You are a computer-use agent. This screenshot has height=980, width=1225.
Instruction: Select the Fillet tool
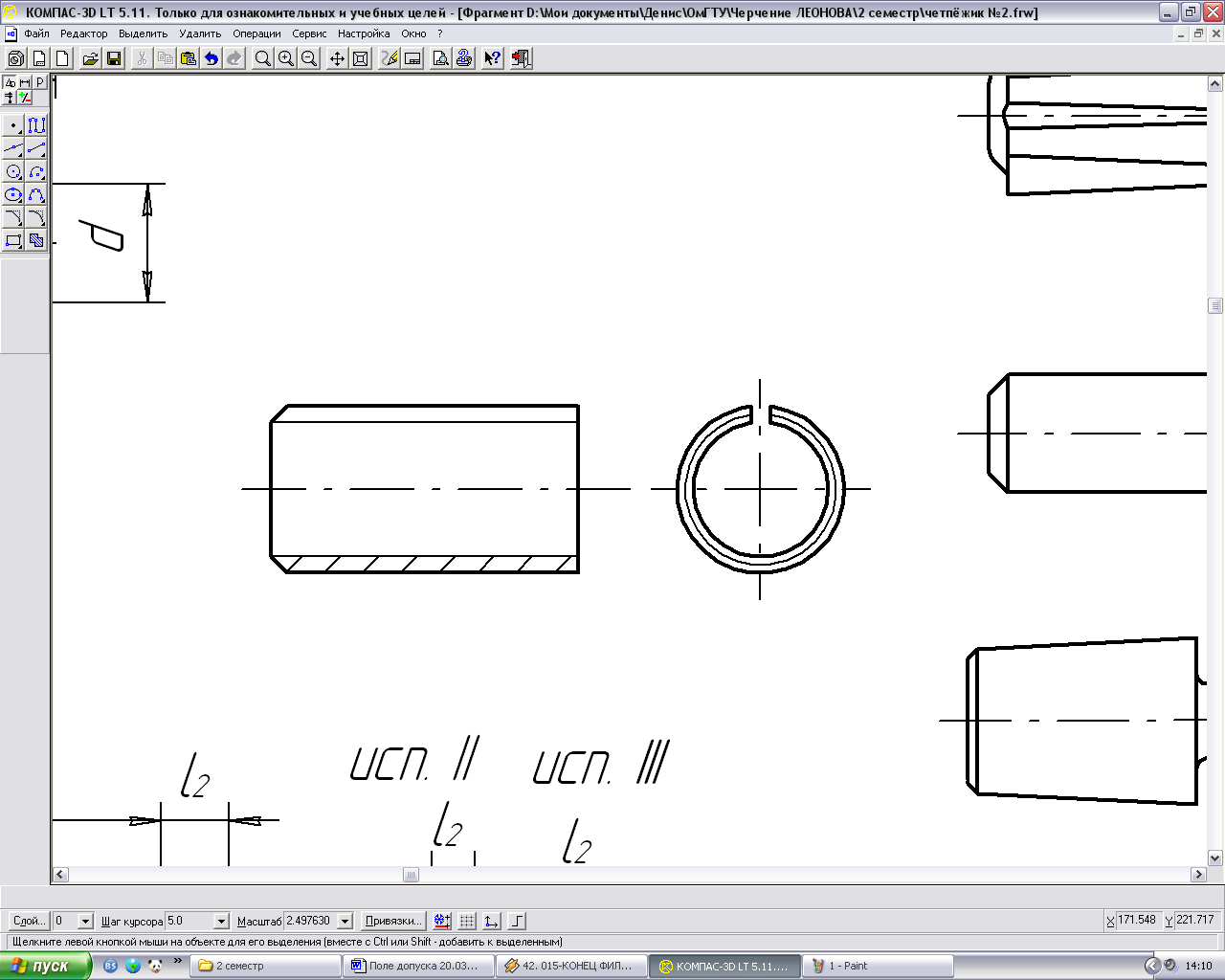(x=36, y=217)
